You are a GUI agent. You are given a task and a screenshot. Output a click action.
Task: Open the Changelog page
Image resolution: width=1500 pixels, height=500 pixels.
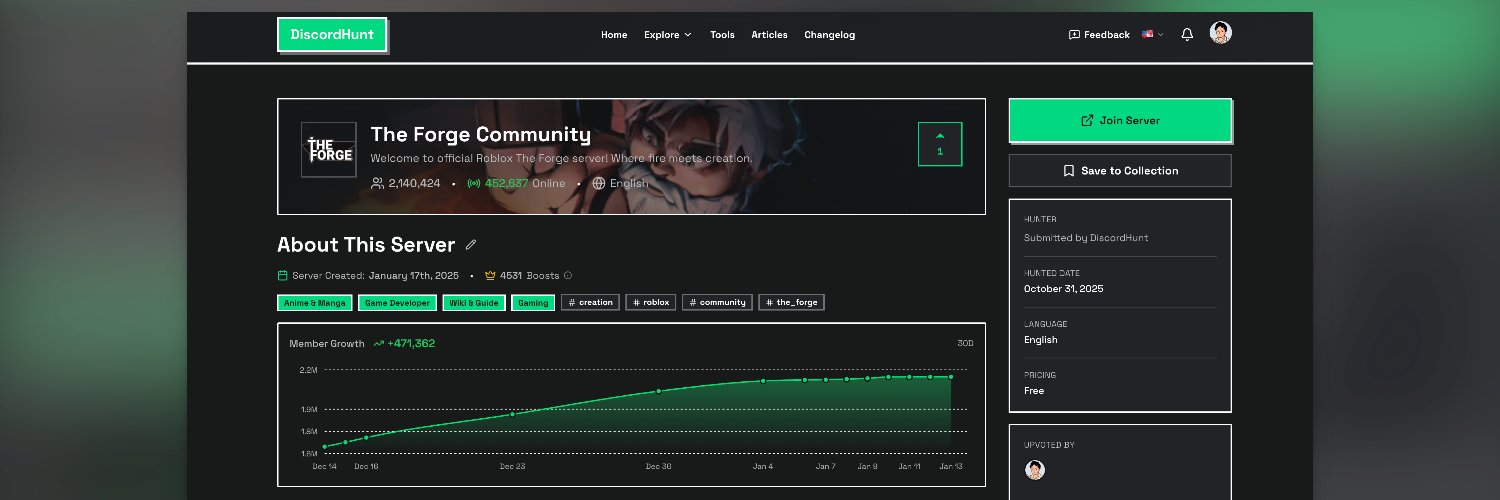829,35
